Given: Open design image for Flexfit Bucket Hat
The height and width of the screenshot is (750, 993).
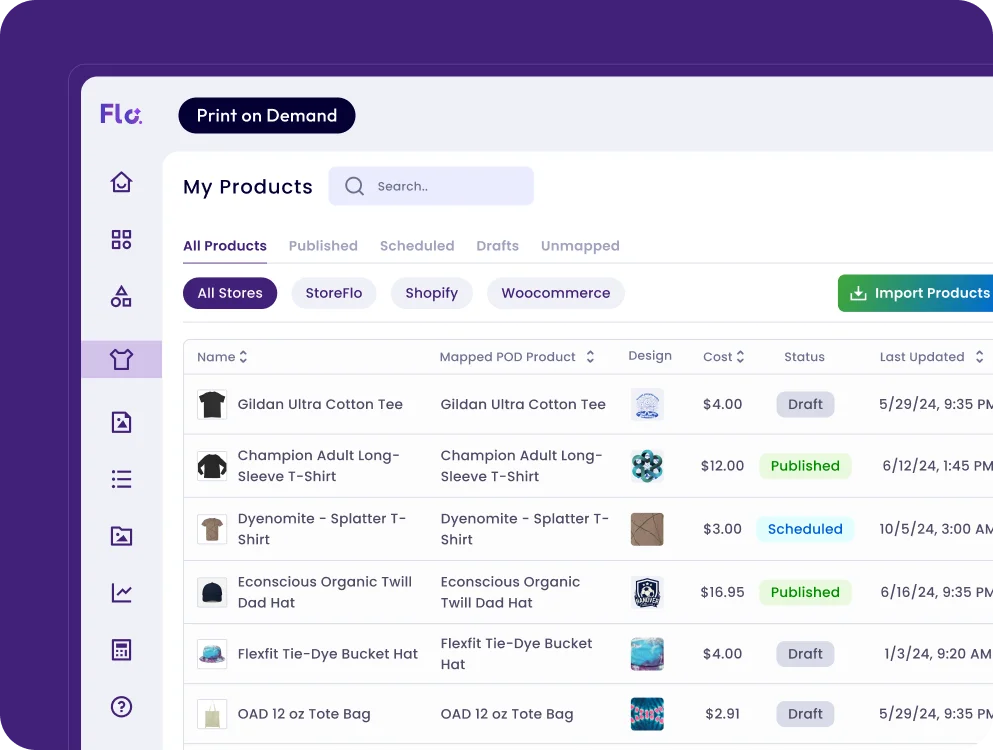Looking at the screenshot, I should click(647, 654).
